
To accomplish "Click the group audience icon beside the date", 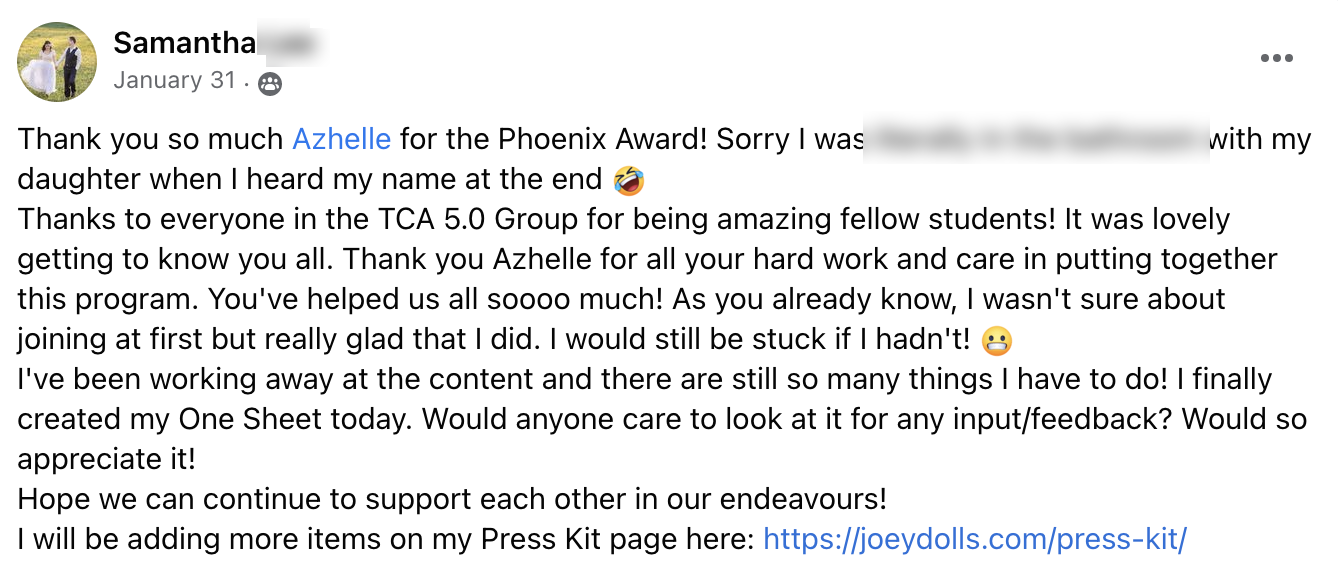I will pyautogui.click(x=270, y=84).
